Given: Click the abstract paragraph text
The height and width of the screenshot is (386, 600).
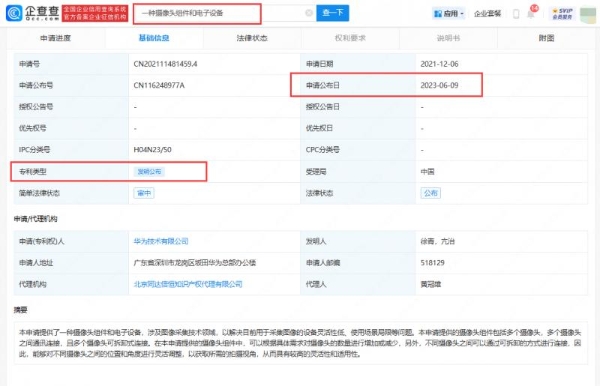Looking at the screenshot, I should point(300,343).
